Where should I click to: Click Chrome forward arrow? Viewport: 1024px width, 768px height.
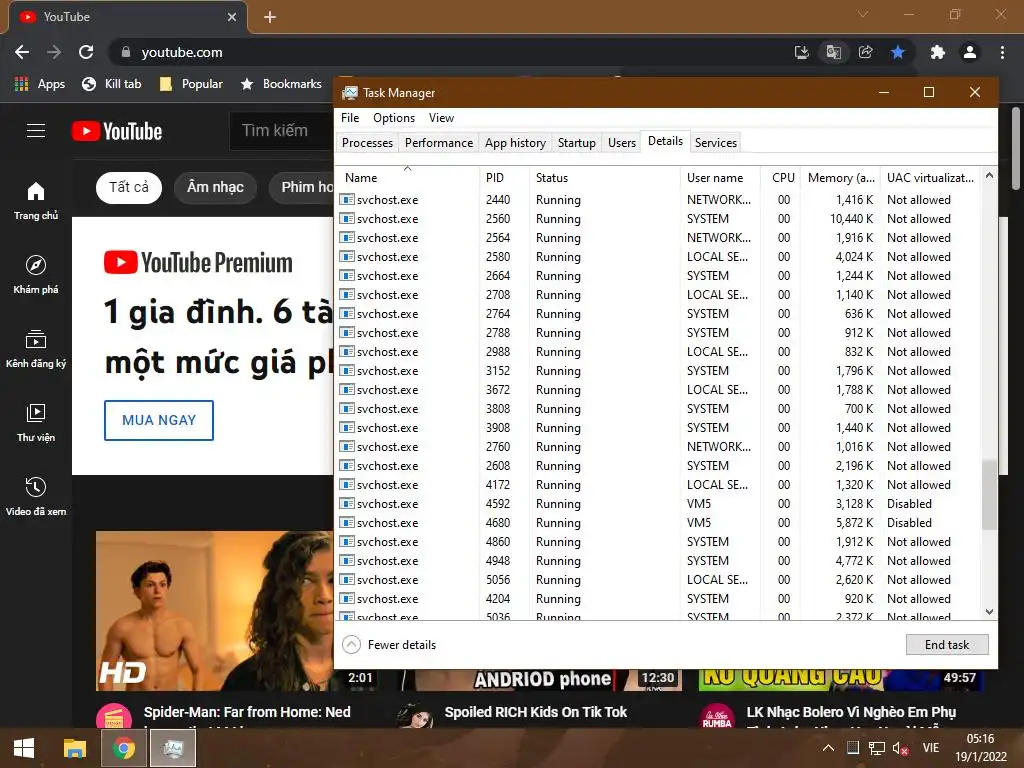click(54, 52)
